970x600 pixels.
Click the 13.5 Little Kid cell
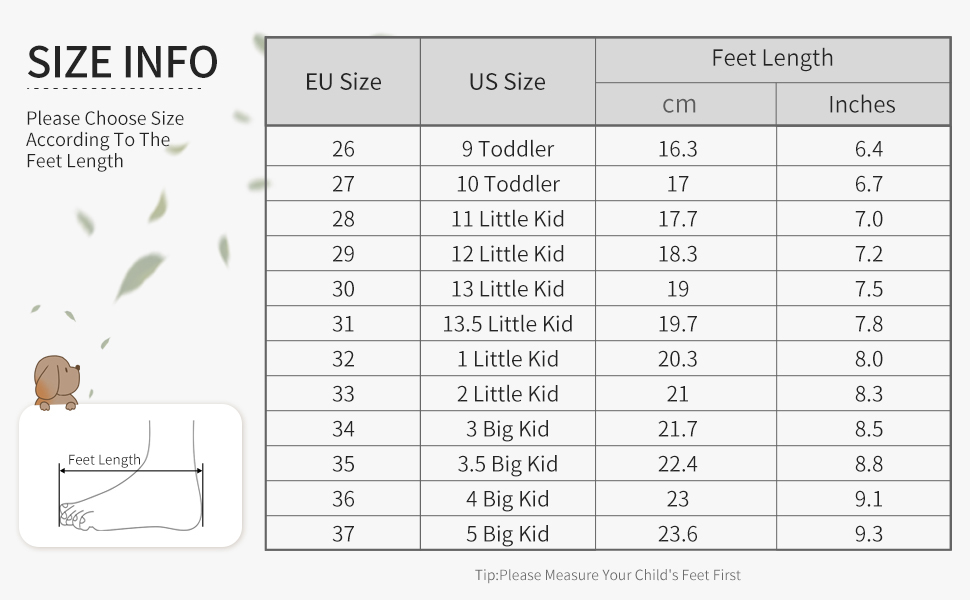click(507, 324)
